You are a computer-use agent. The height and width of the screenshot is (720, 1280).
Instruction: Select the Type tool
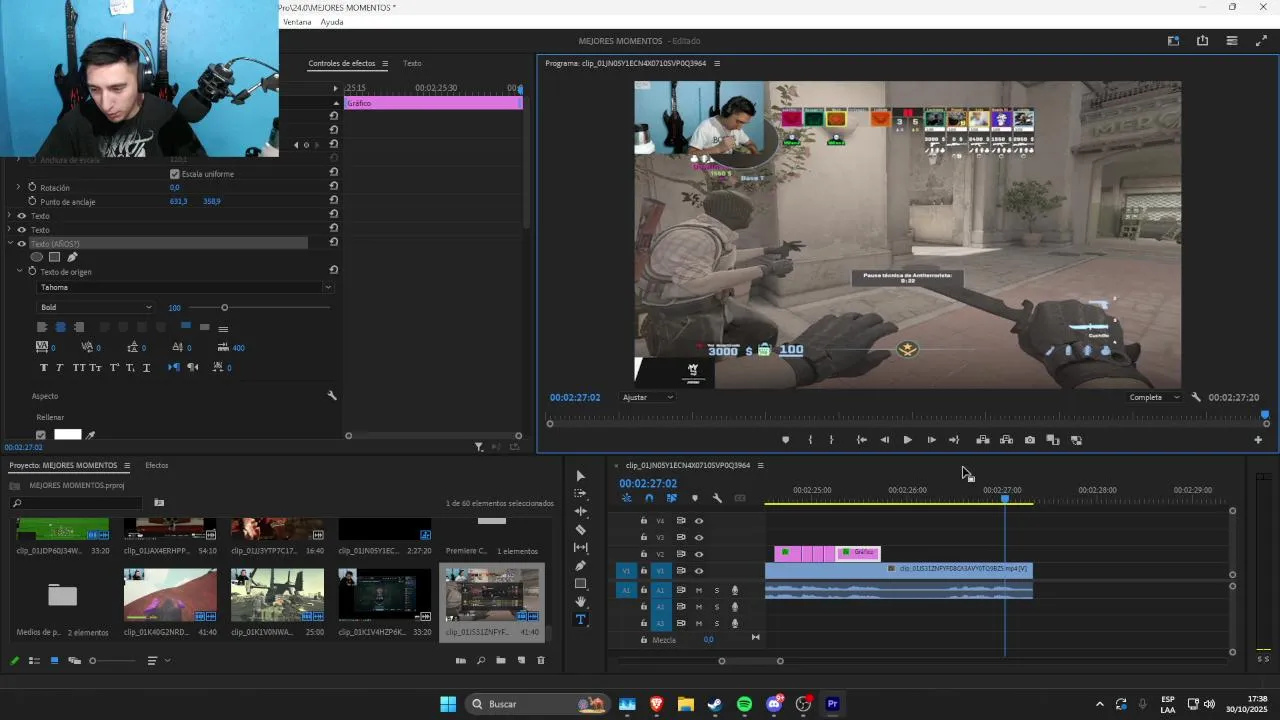(x=580, y=620)
